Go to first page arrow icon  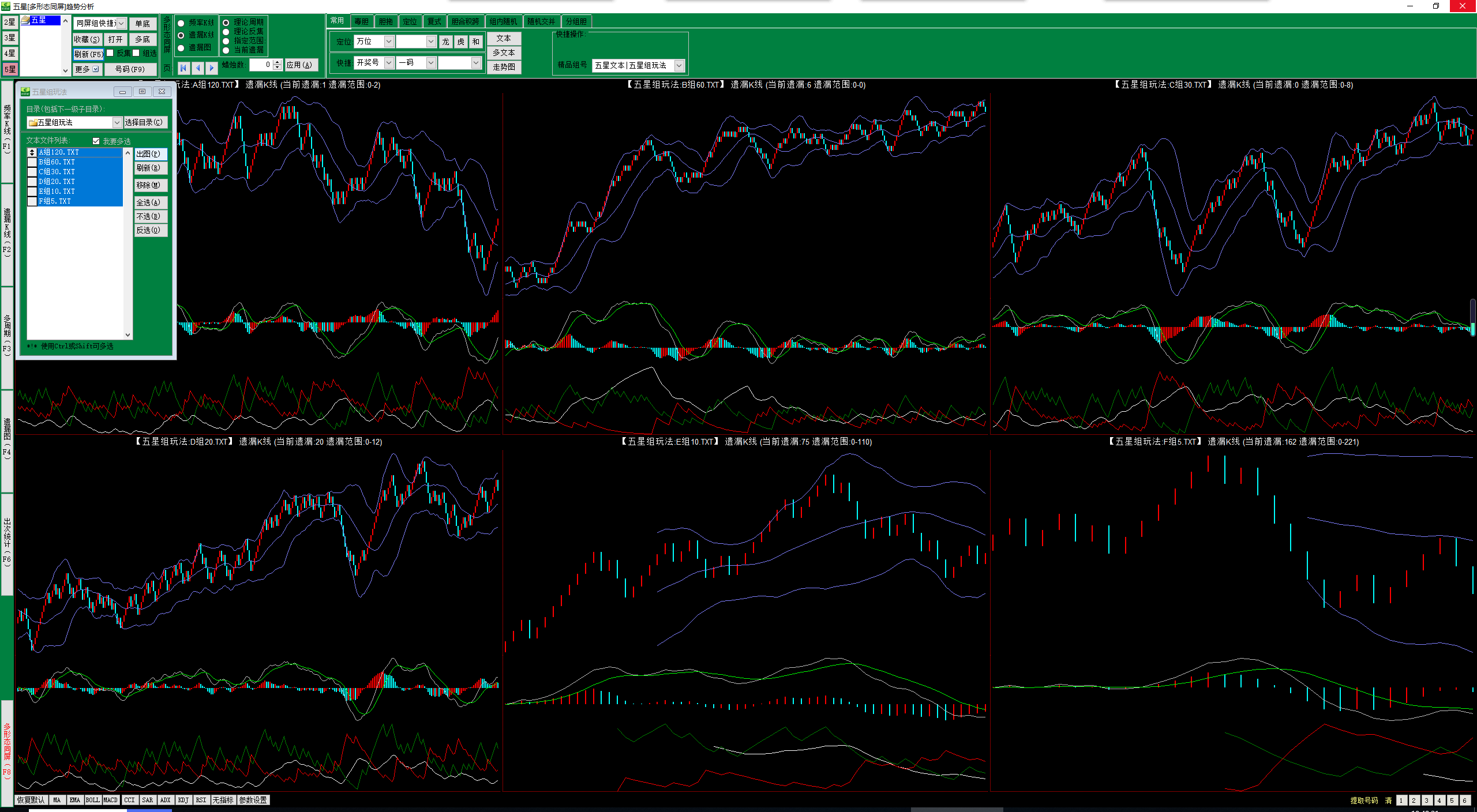point(183,68)
